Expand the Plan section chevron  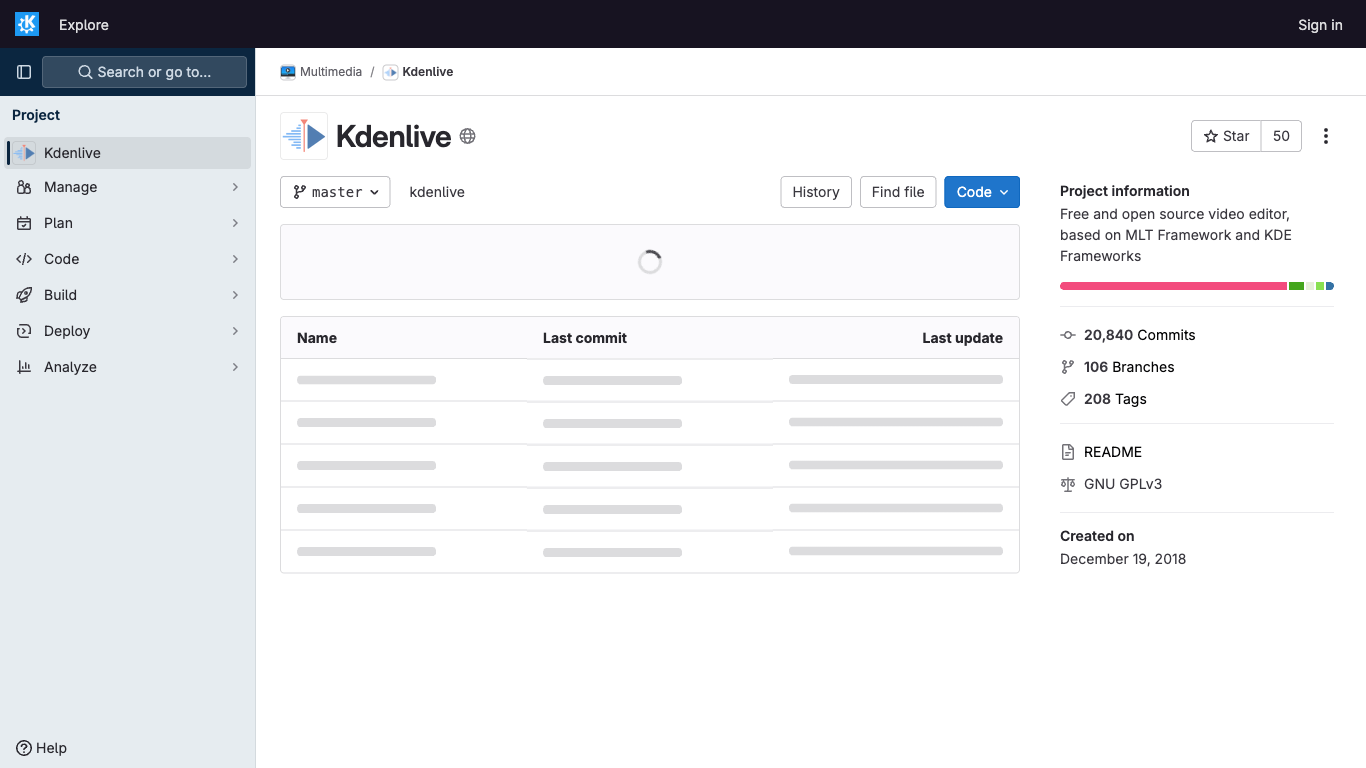(235, 223)
